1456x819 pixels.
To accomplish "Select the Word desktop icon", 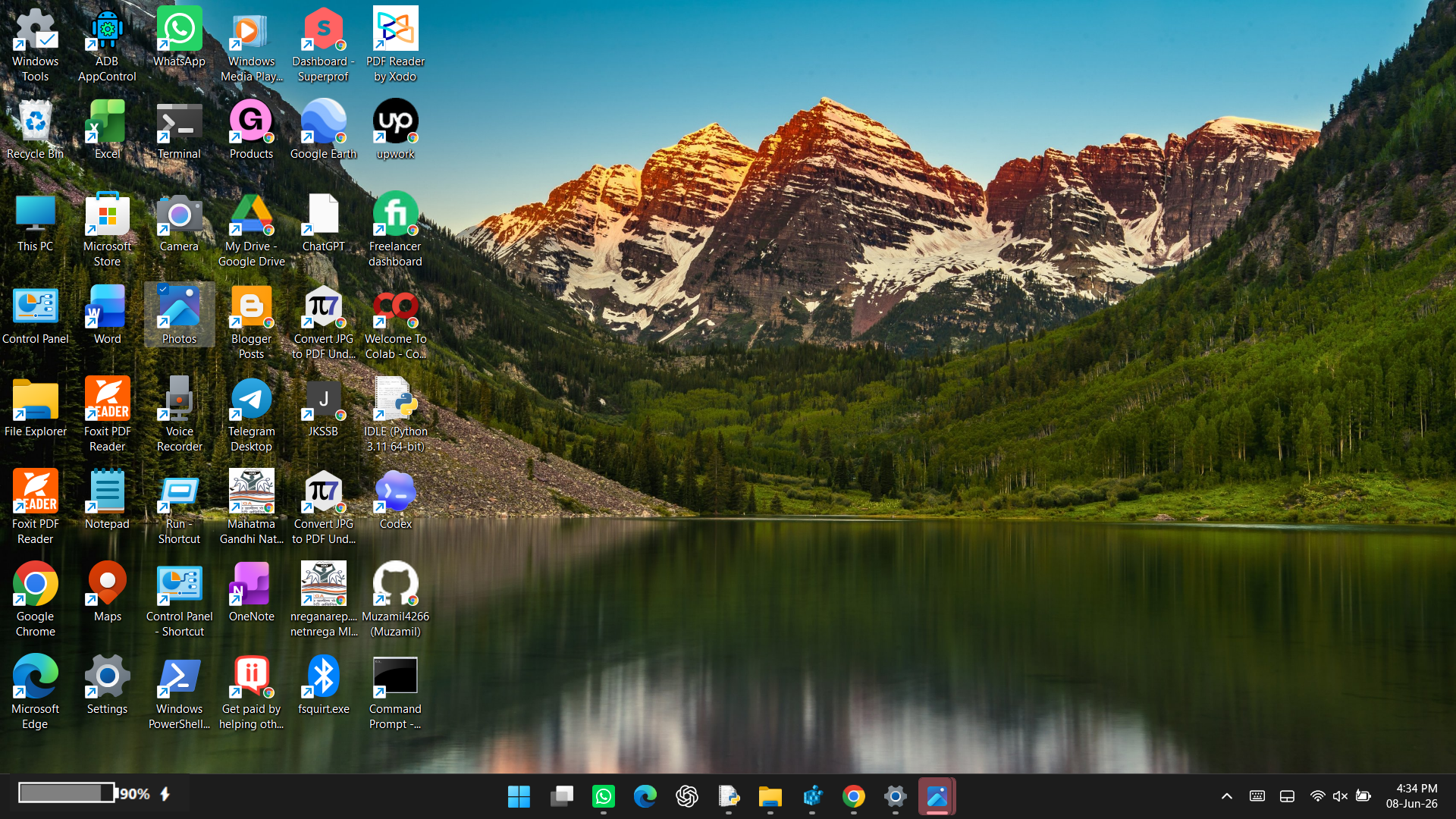I will (x=107, y=315).
